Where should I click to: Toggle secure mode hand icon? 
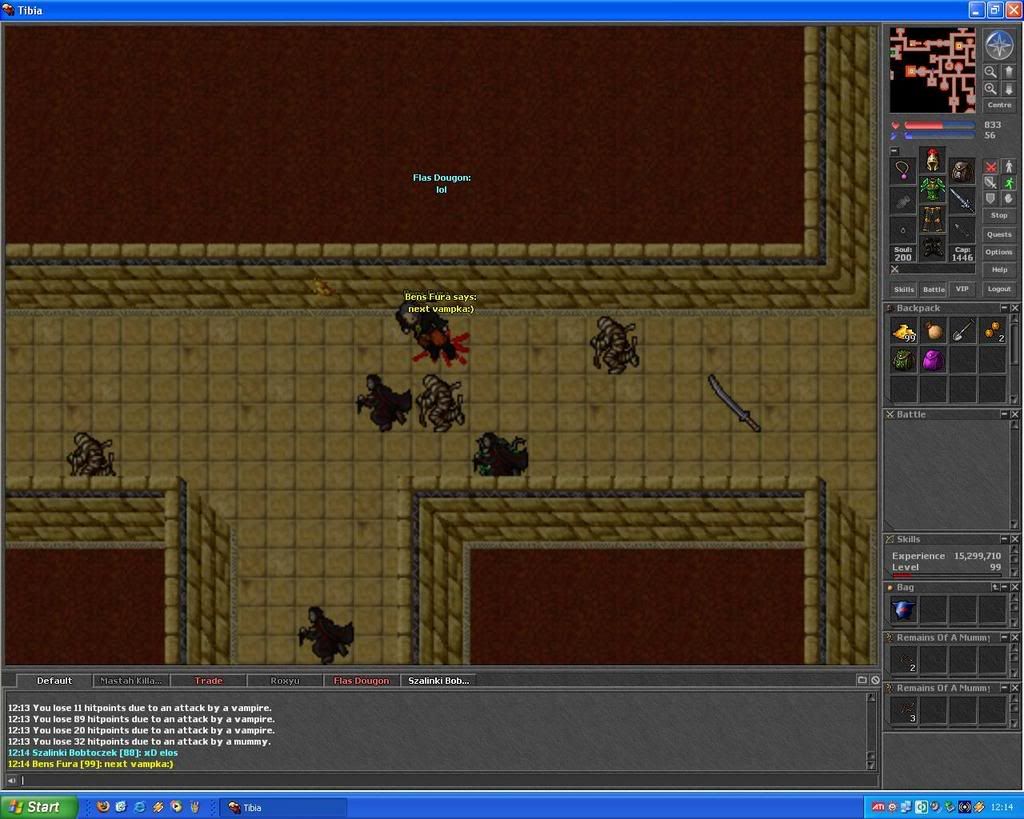[x=1008, y=199]
